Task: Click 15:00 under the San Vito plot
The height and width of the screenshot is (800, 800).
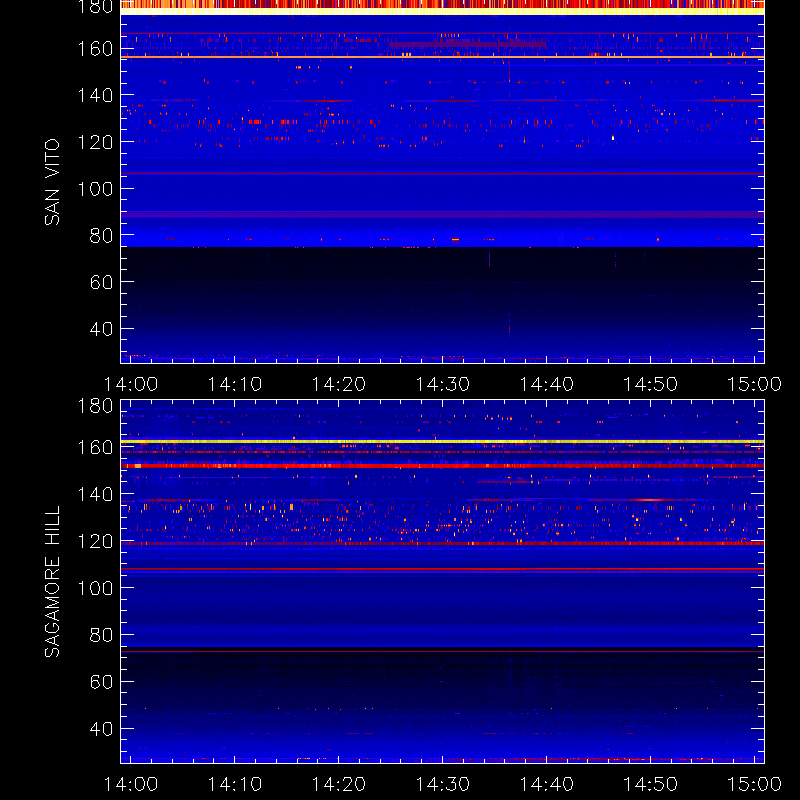Action: pos(754,384)
